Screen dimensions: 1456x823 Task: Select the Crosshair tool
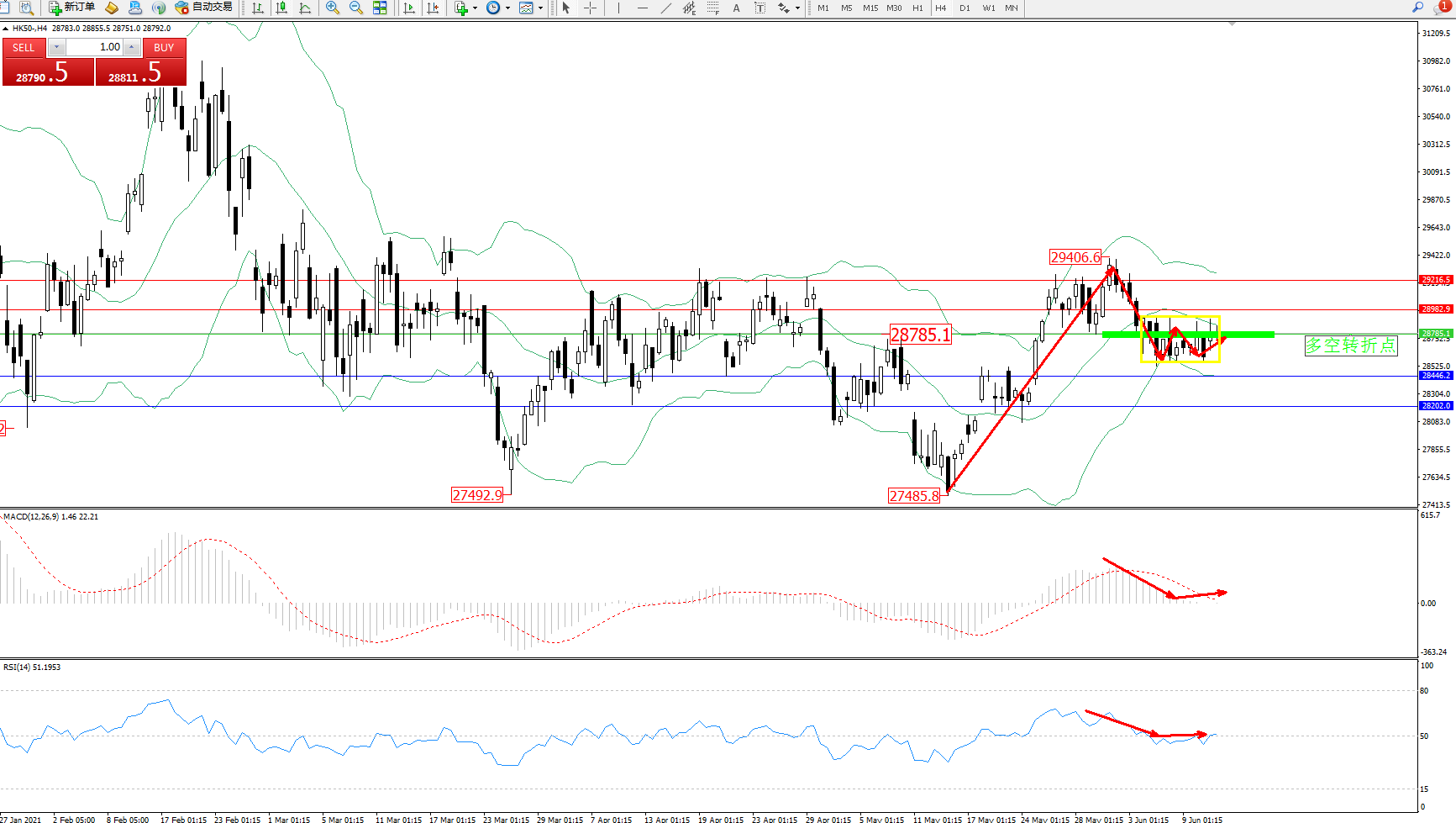(x=591, y=8)
